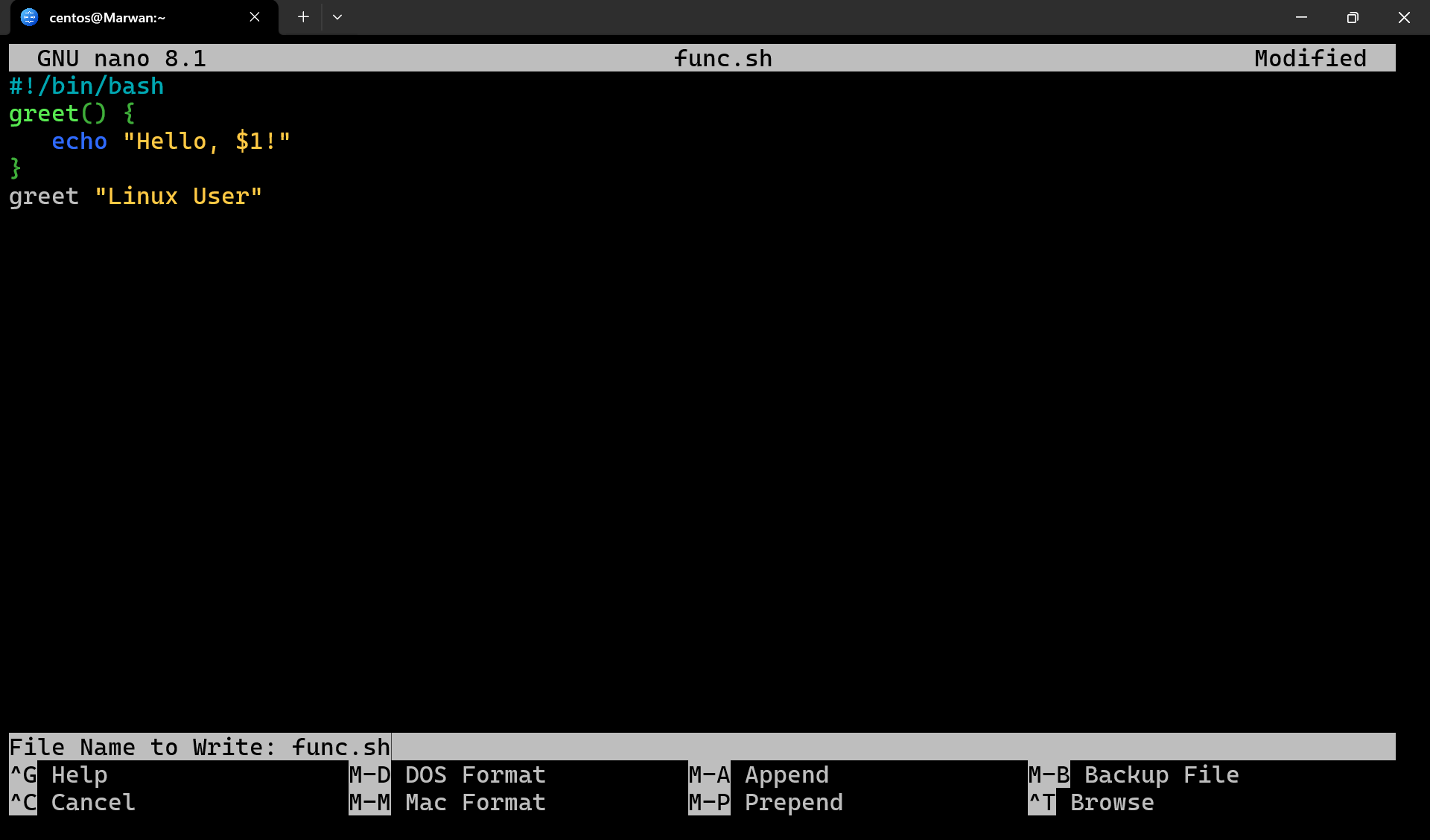
Task: Toggle the M-M Mac Format option
Action: point(448,802)
